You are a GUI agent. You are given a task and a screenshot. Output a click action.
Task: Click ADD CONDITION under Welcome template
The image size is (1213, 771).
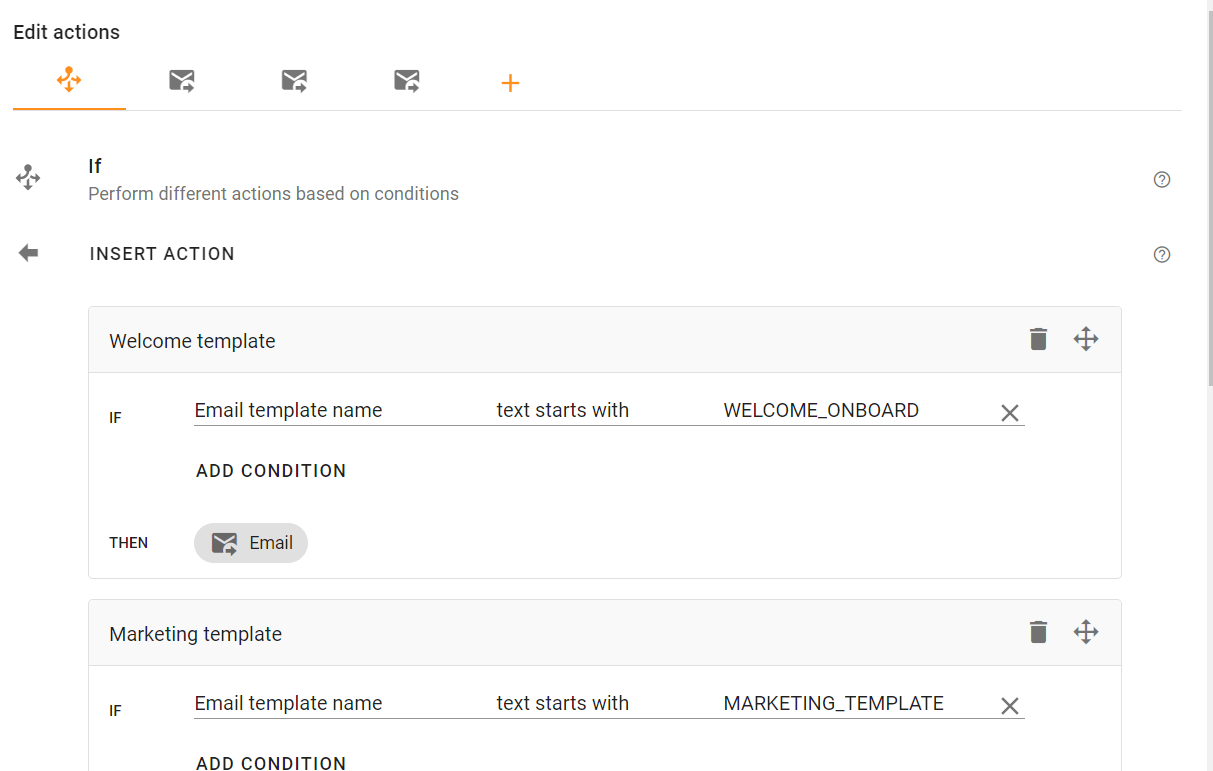click(271, 471)
